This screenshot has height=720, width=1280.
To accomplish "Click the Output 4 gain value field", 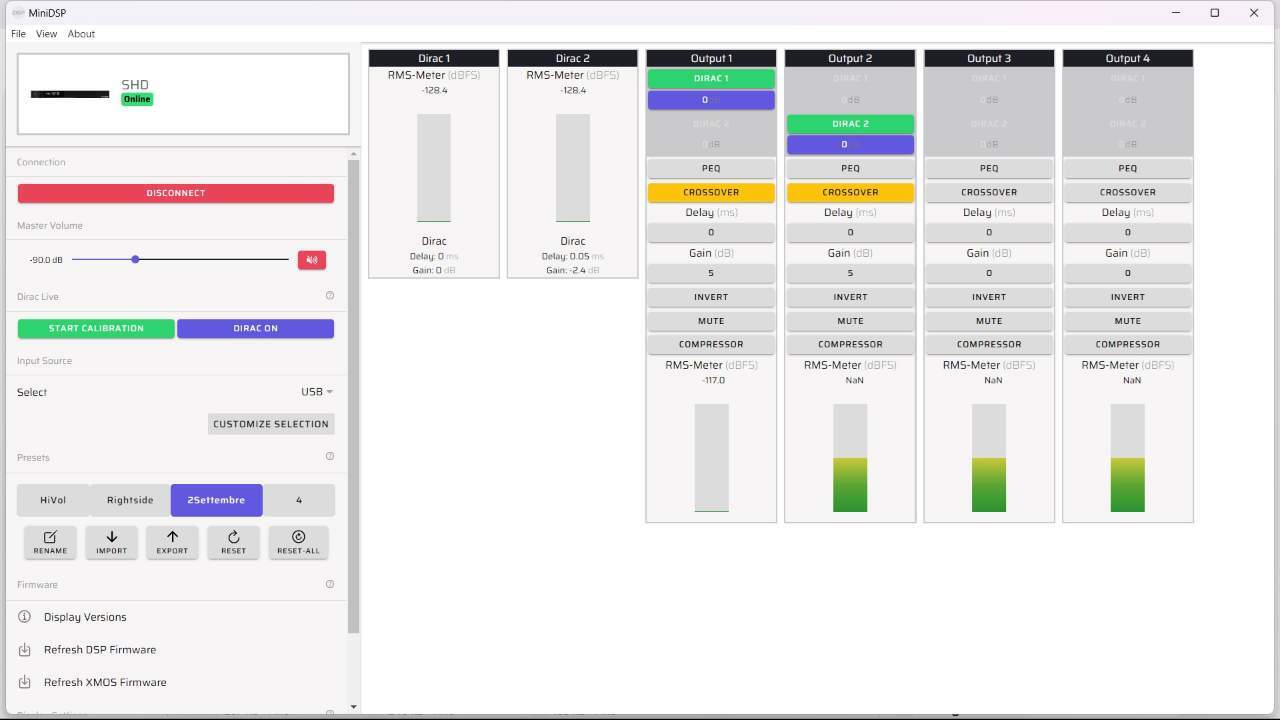I will click(x=1128, y=273).
